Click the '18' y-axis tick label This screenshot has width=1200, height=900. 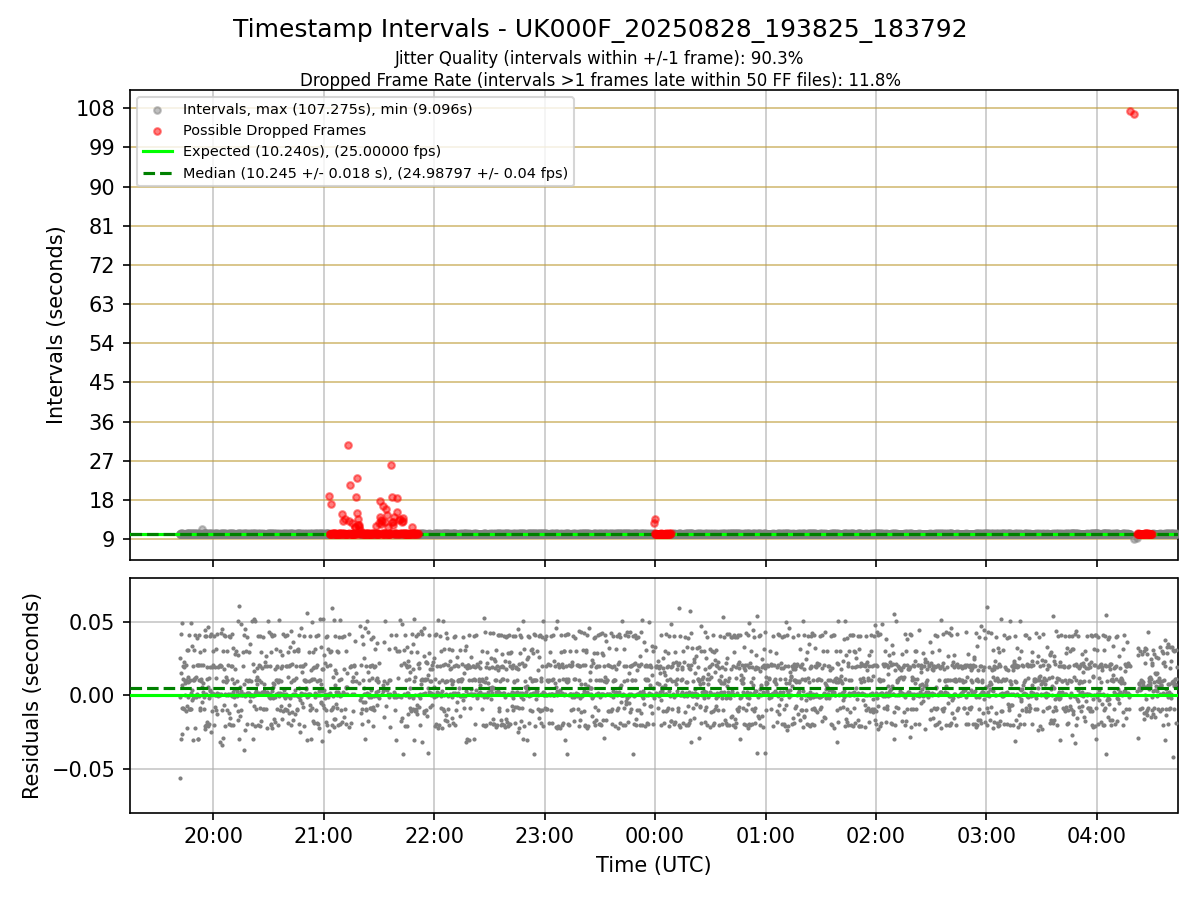click(x=102, y=500)
